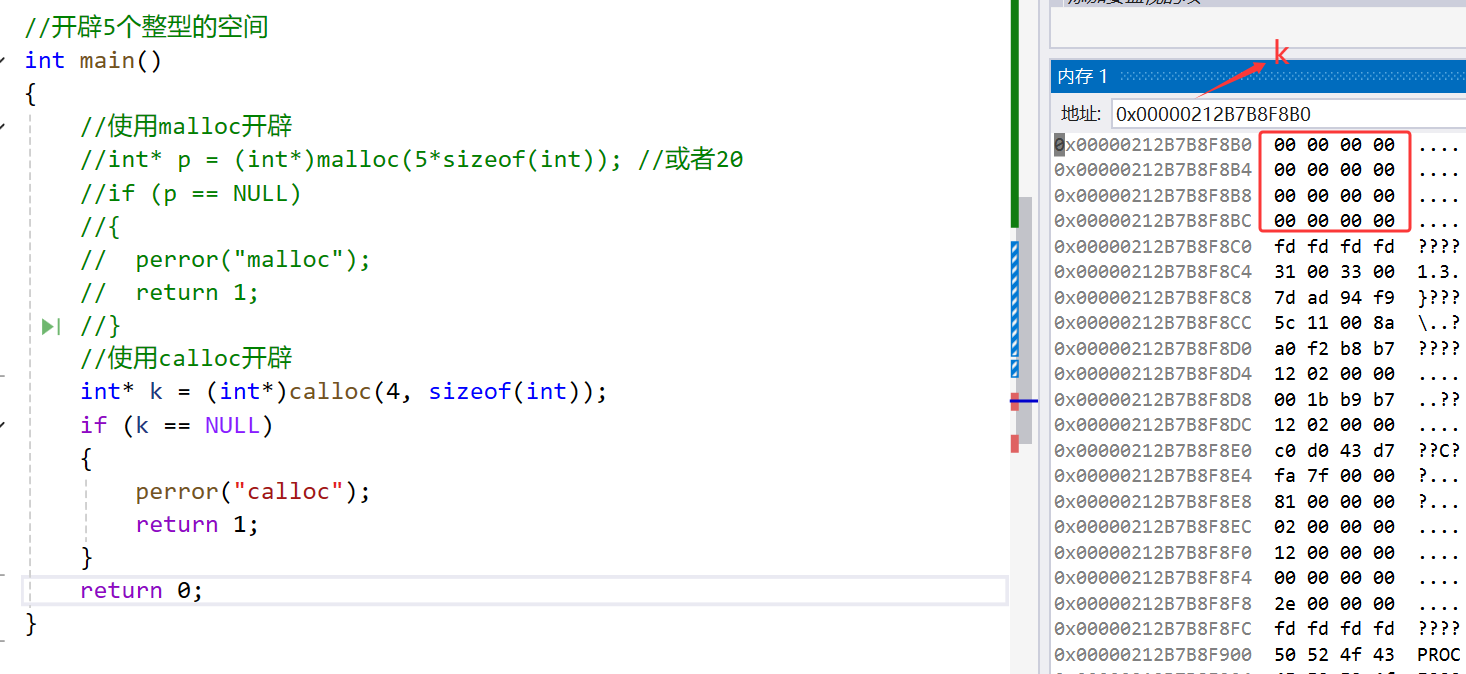The image size is (1466, 674).
Task: Select hex bytes 81 00 00 00
Action: point(1334,501)
